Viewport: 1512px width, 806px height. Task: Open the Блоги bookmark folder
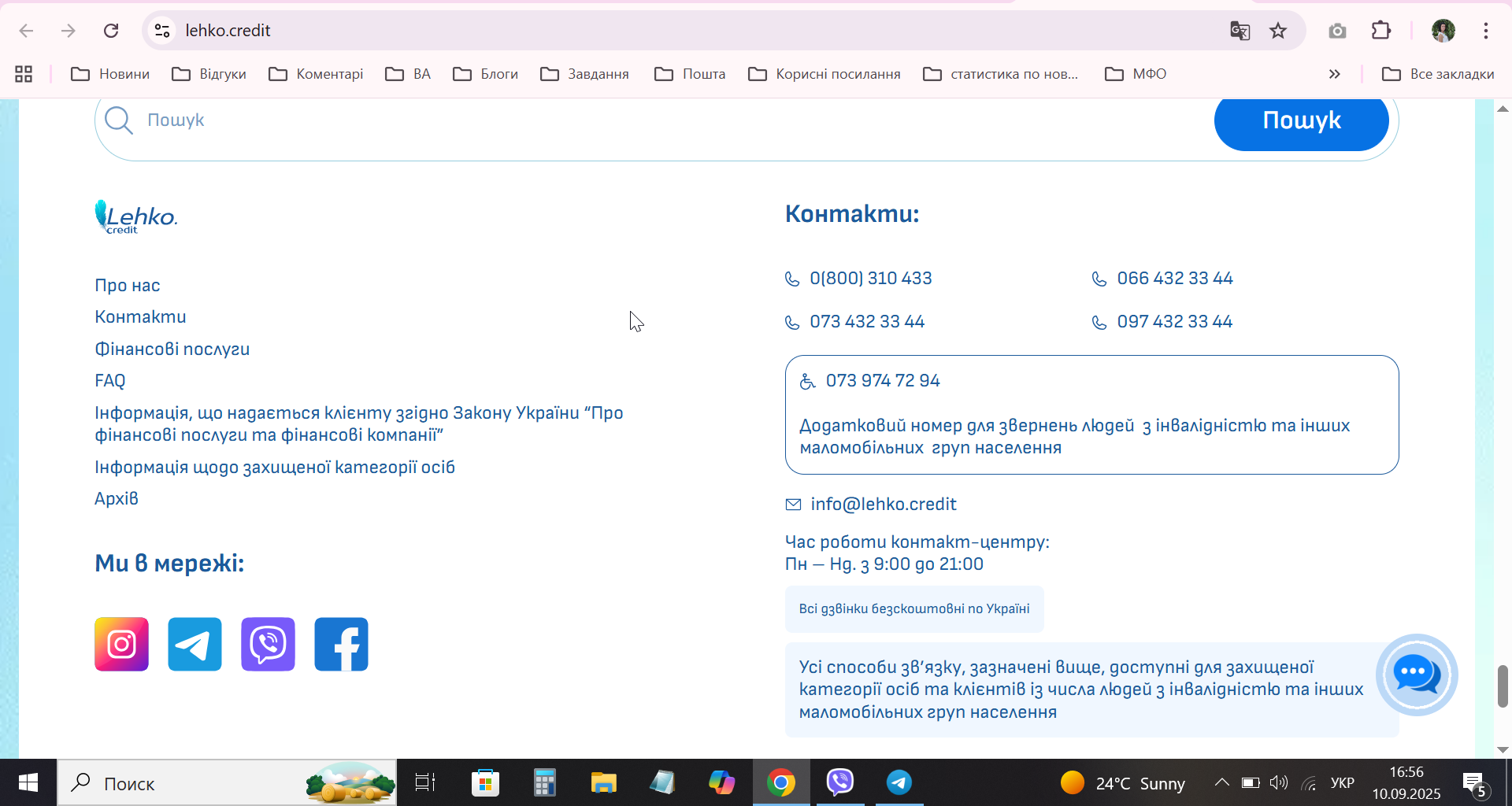[486, 74]
